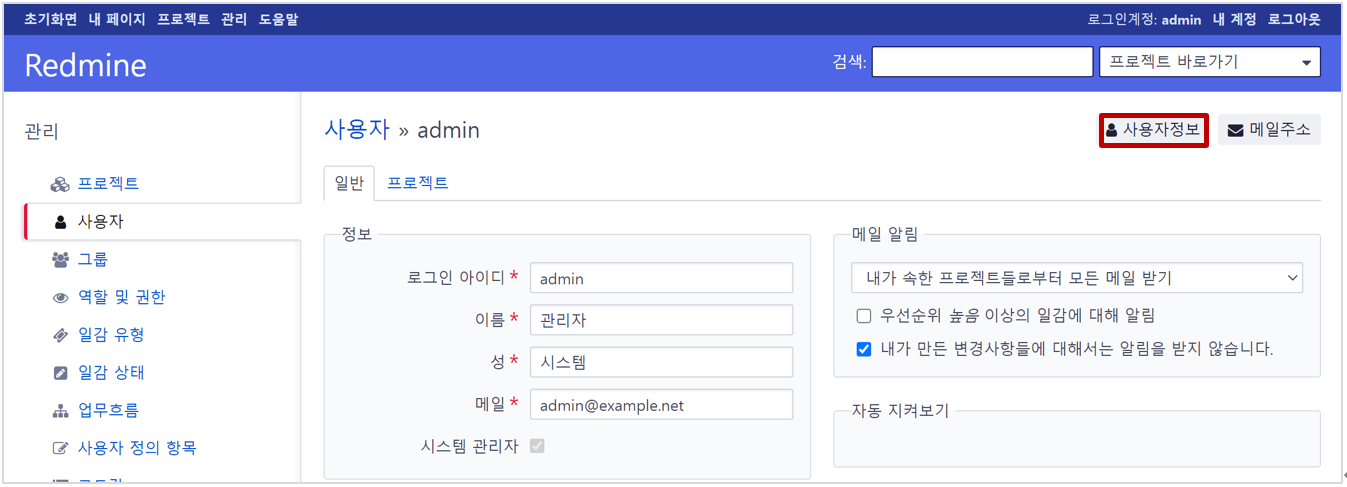This screenshot has height=487, width=1347.
Task: Expand the 메일 알림 options select box
Action: click(1077, 278)
